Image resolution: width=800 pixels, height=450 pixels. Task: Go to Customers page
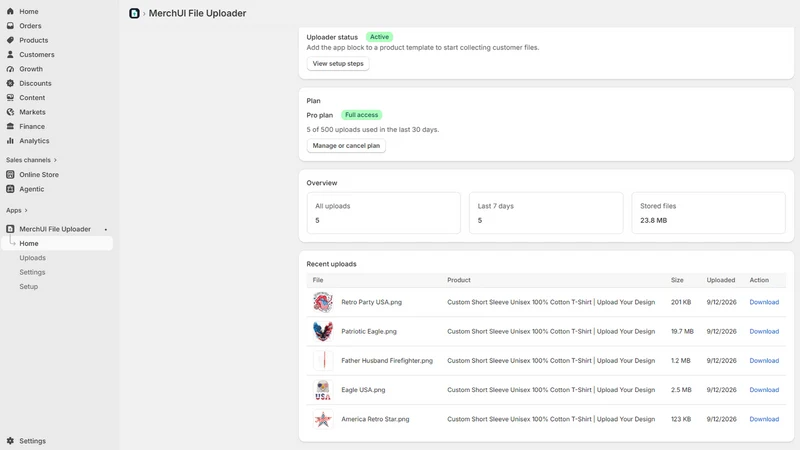(37, 54)
